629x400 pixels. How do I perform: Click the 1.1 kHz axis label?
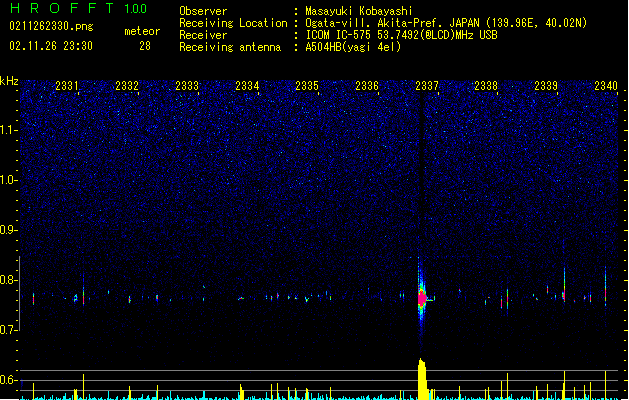click(x=8, y=130)
